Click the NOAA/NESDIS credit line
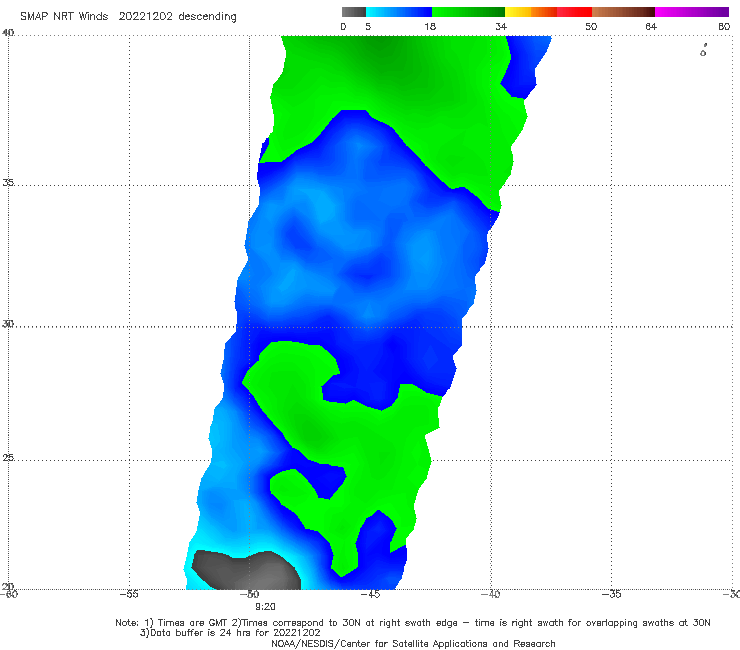 (413, 643)
